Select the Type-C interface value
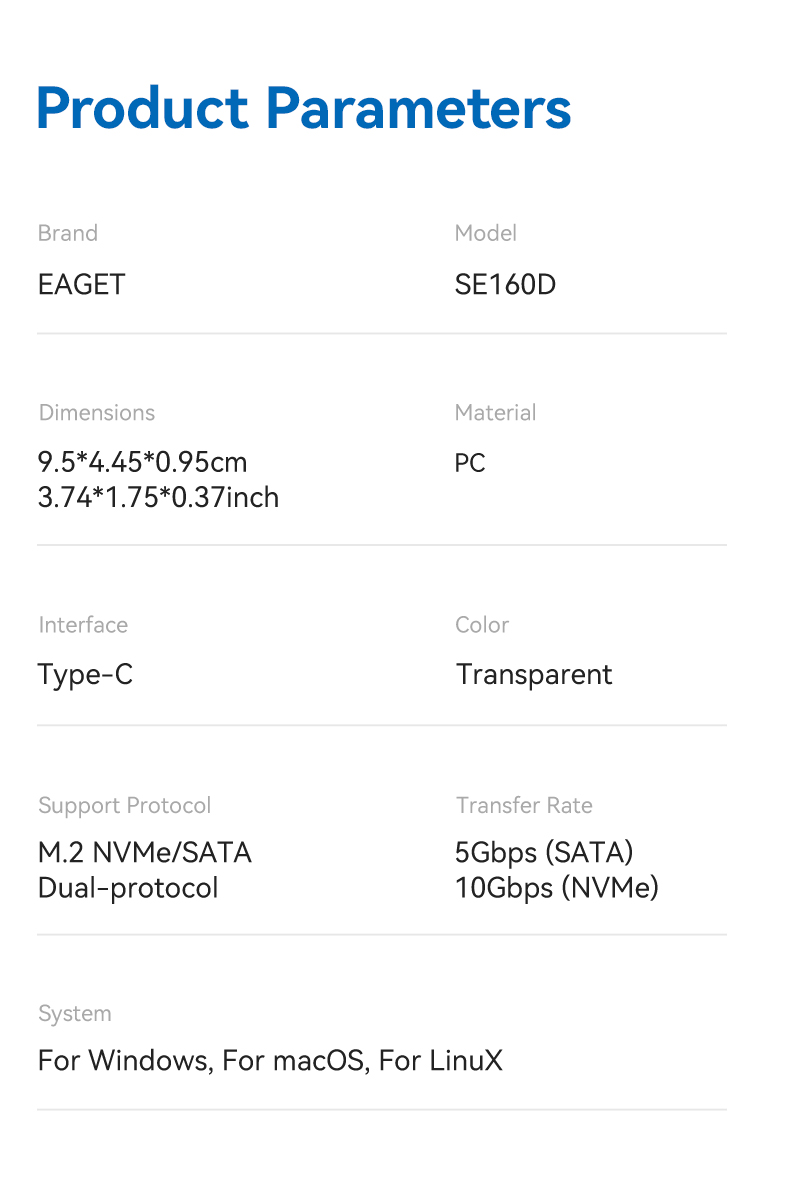790x1186 pixels. coord(85,675)
